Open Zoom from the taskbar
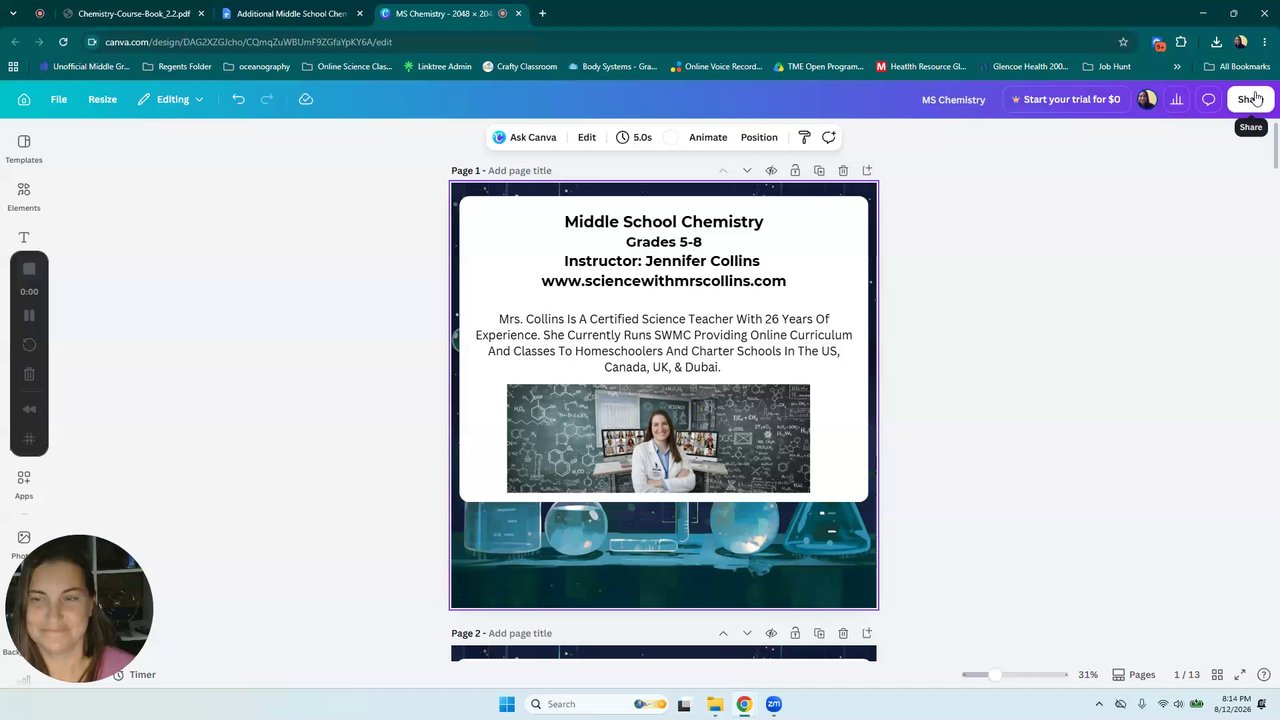The height and width of the screenshot is (720, 1280). tap(774, 704)
